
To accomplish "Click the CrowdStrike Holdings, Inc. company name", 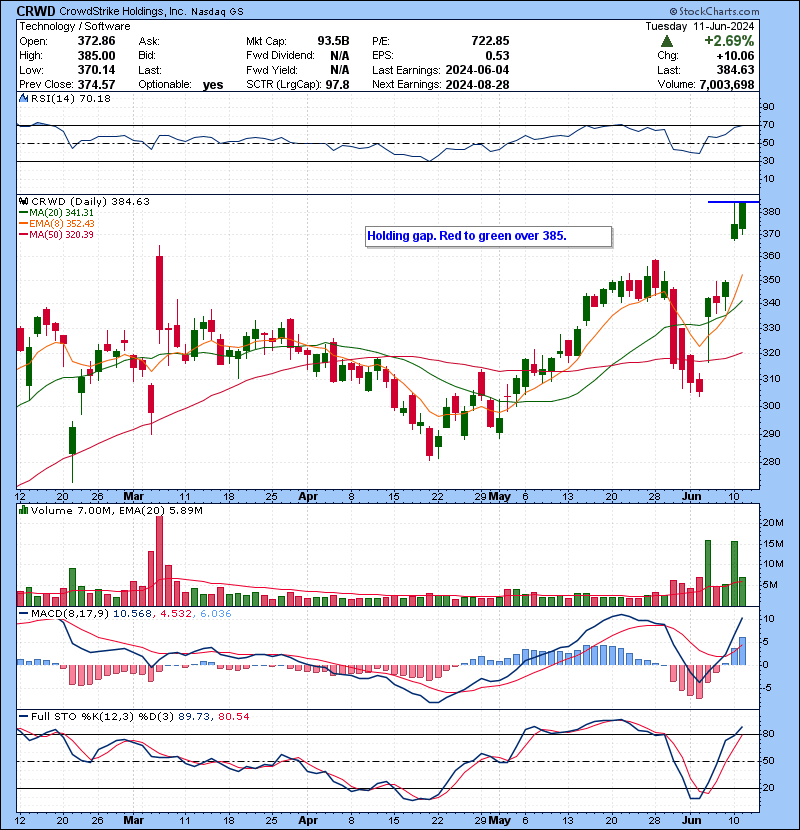I will pyautogui.click(x=123, y=11).
